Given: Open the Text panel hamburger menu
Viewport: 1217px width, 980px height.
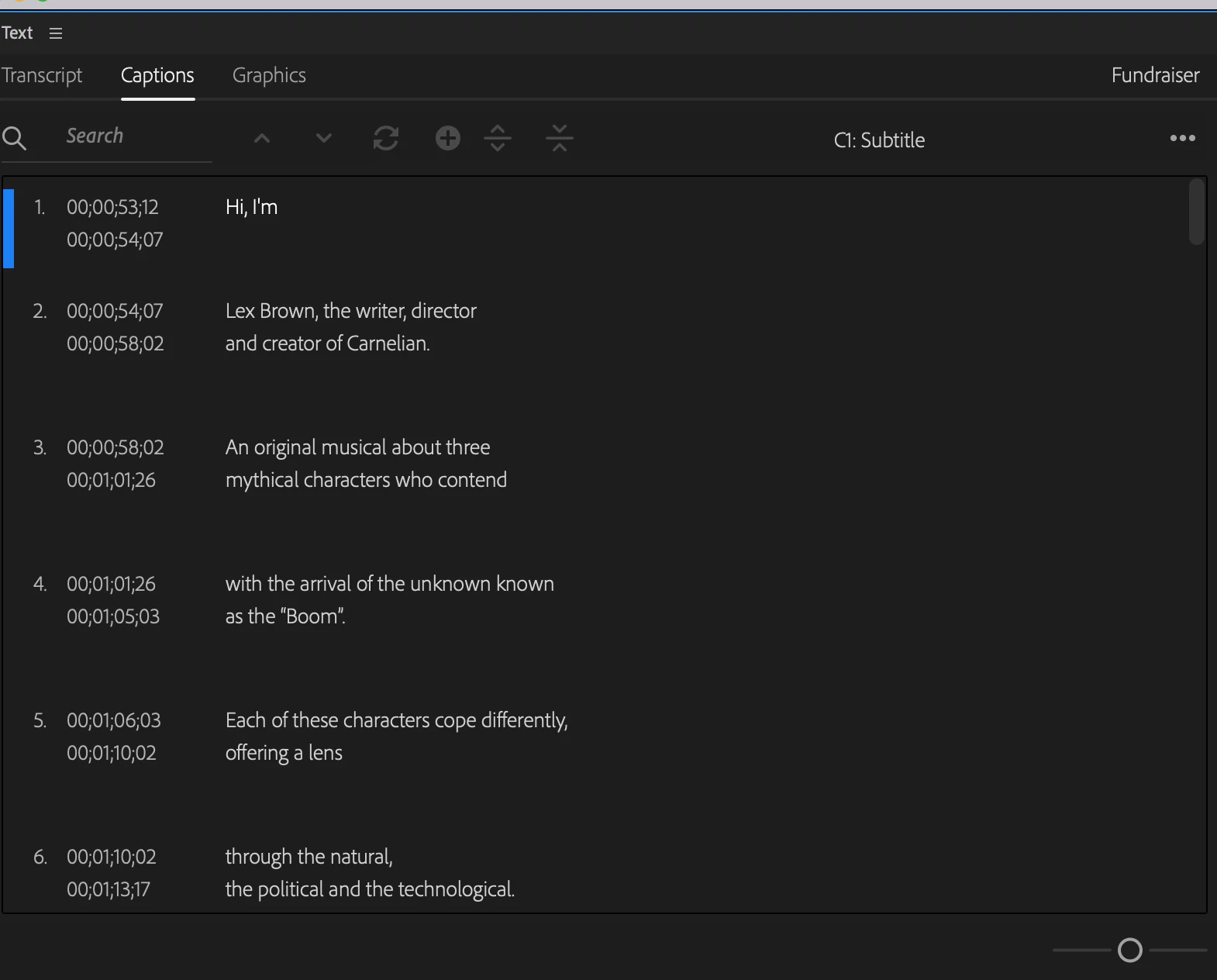Looking at the screenshot, I should 55,33.
